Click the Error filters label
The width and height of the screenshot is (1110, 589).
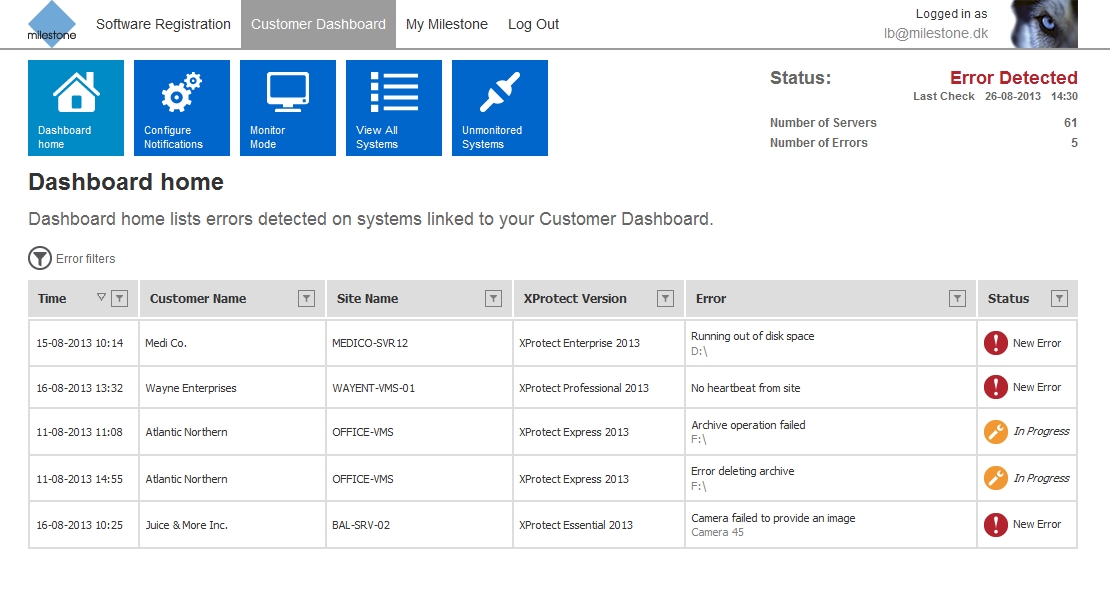click(86, 259)
